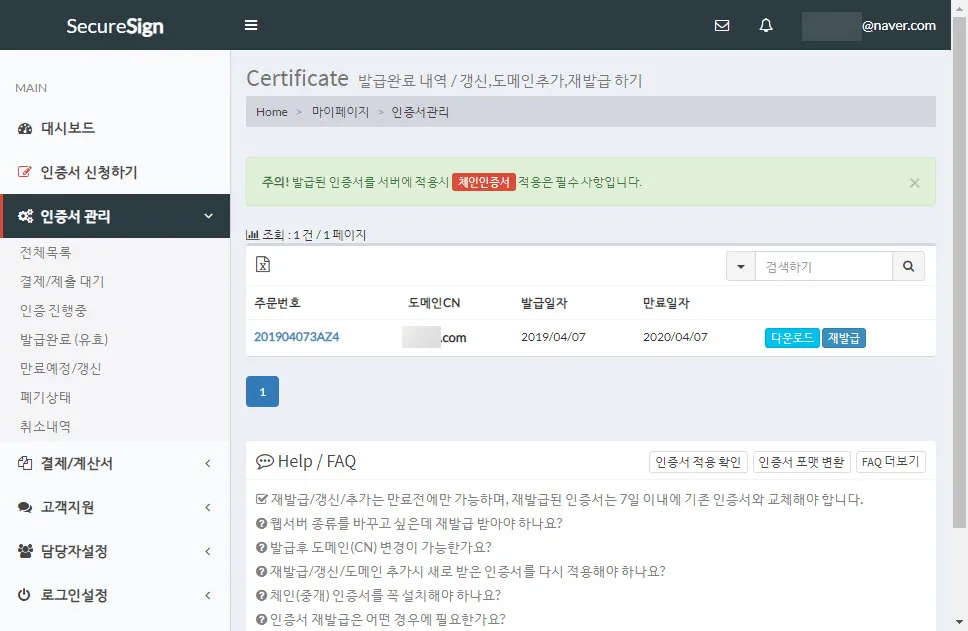
Task: Click the search magnifier button
Action: coord(908,266)
